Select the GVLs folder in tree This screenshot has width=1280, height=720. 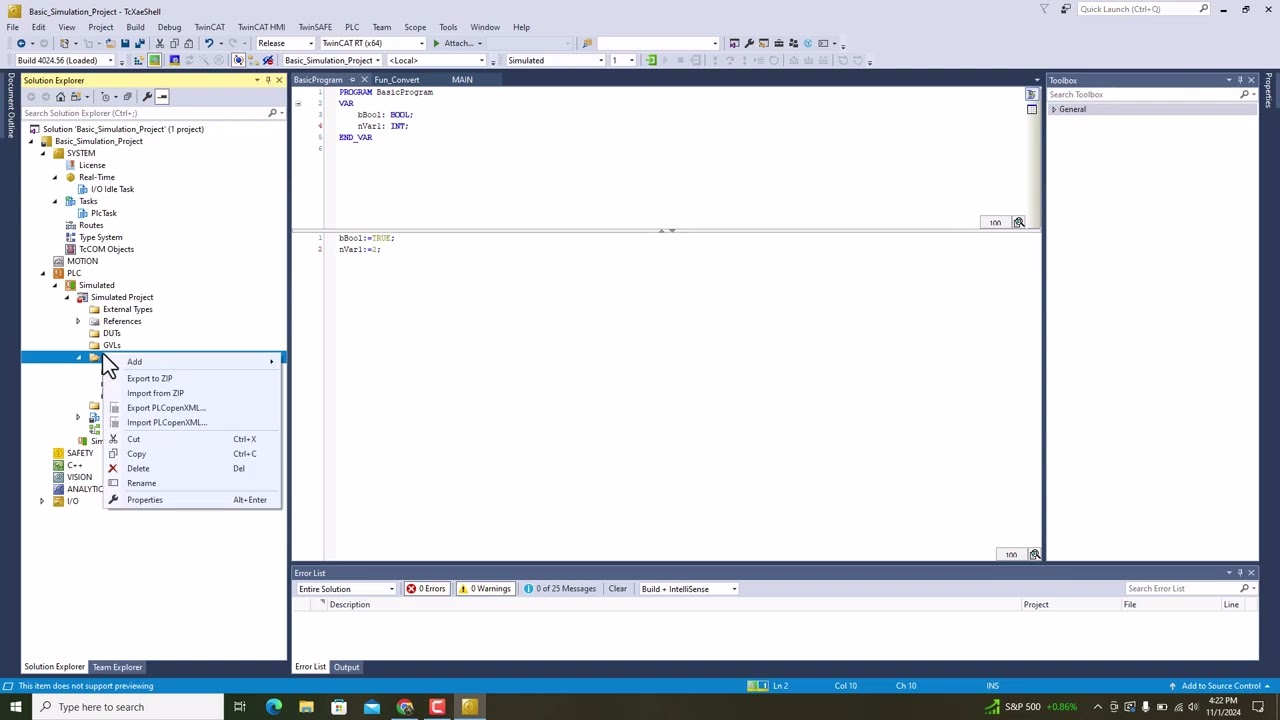click(111, 345)
